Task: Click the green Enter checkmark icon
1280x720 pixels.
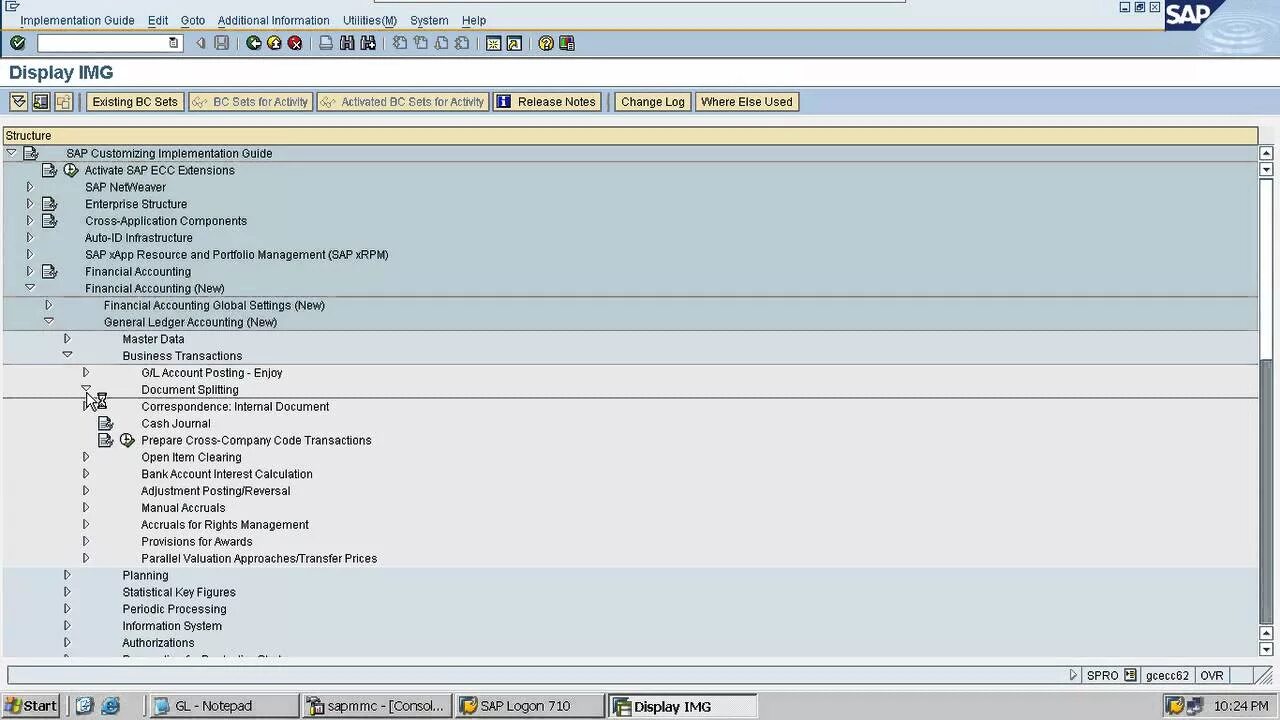Action: [17, 43]
